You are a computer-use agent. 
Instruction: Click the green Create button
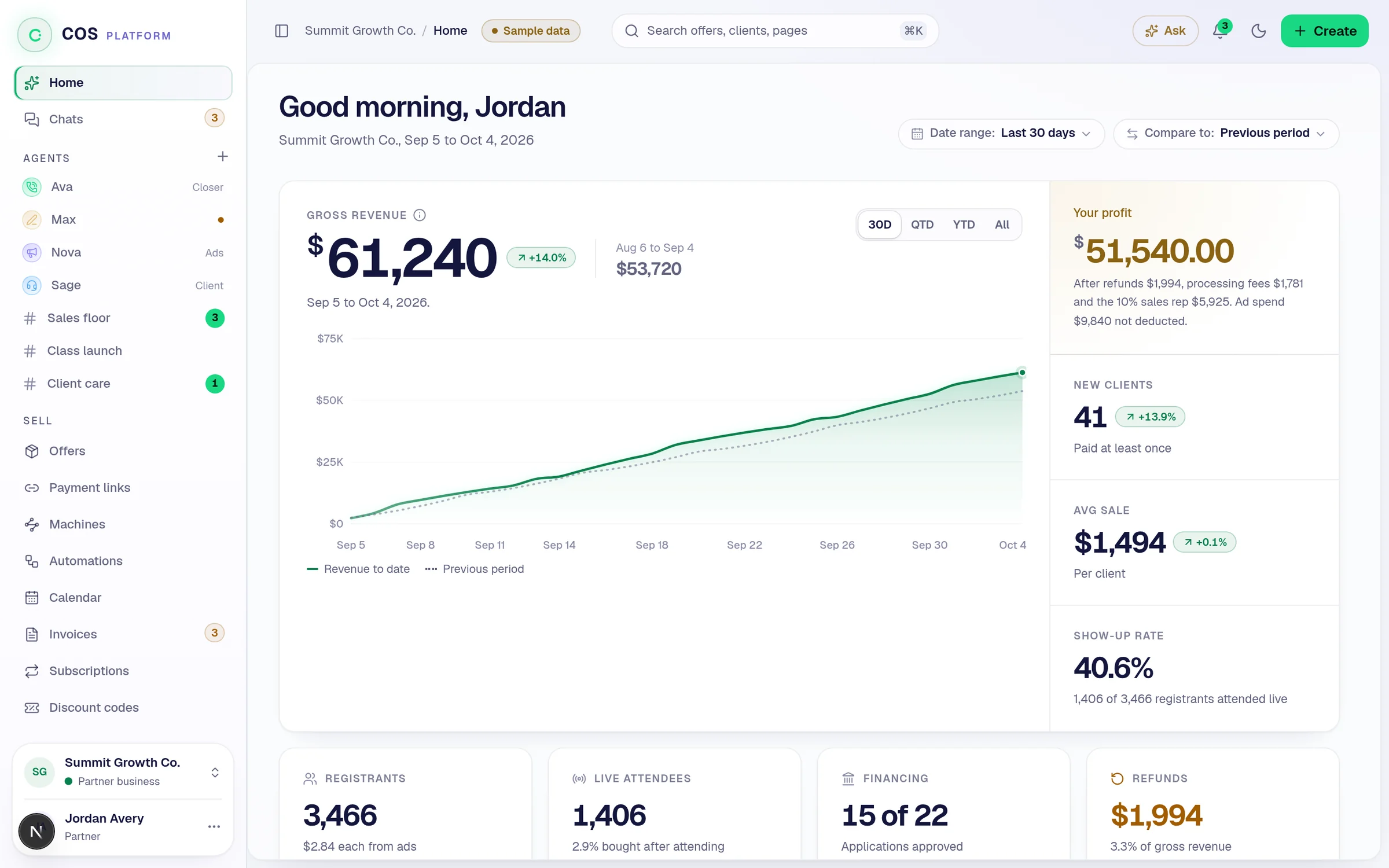click(1324, 31)
